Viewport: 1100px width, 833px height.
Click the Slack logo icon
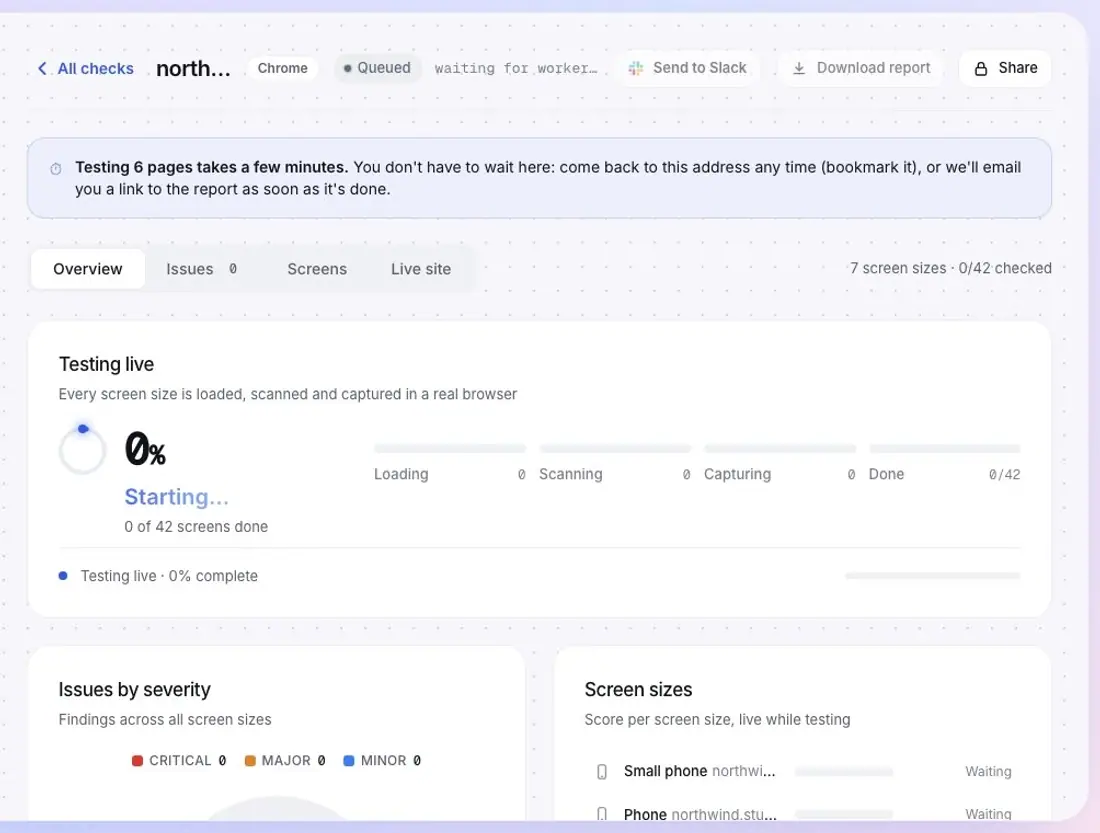[636, 68]
